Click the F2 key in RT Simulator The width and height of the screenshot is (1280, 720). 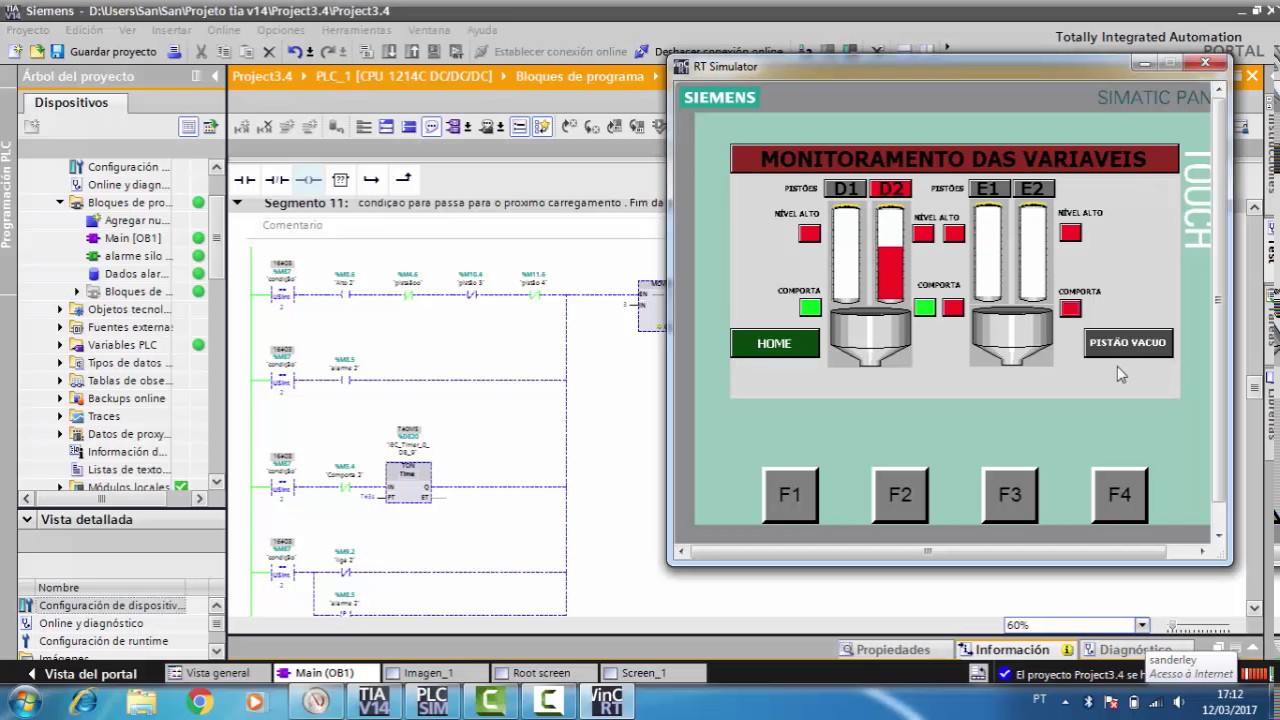click(900, 495)
